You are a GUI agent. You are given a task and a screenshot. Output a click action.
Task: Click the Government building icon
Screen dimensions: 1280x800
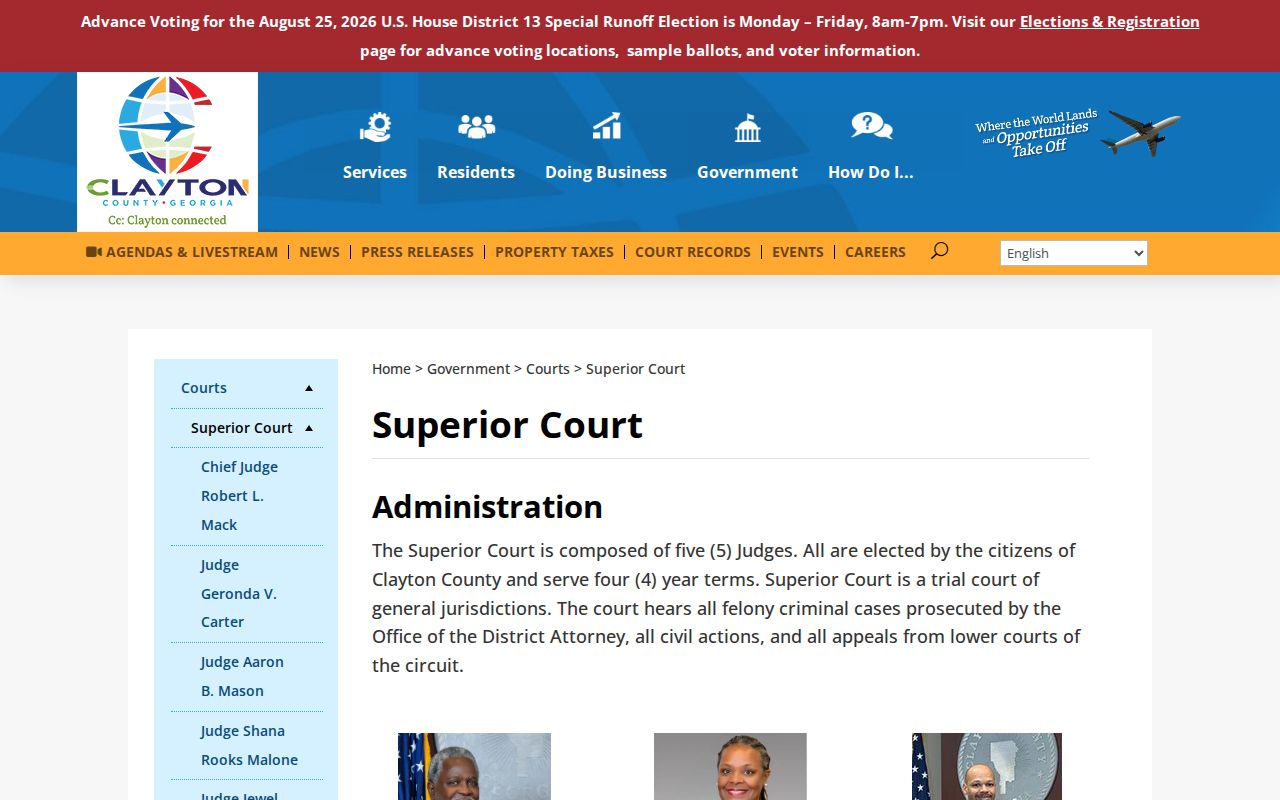[747, 127]
